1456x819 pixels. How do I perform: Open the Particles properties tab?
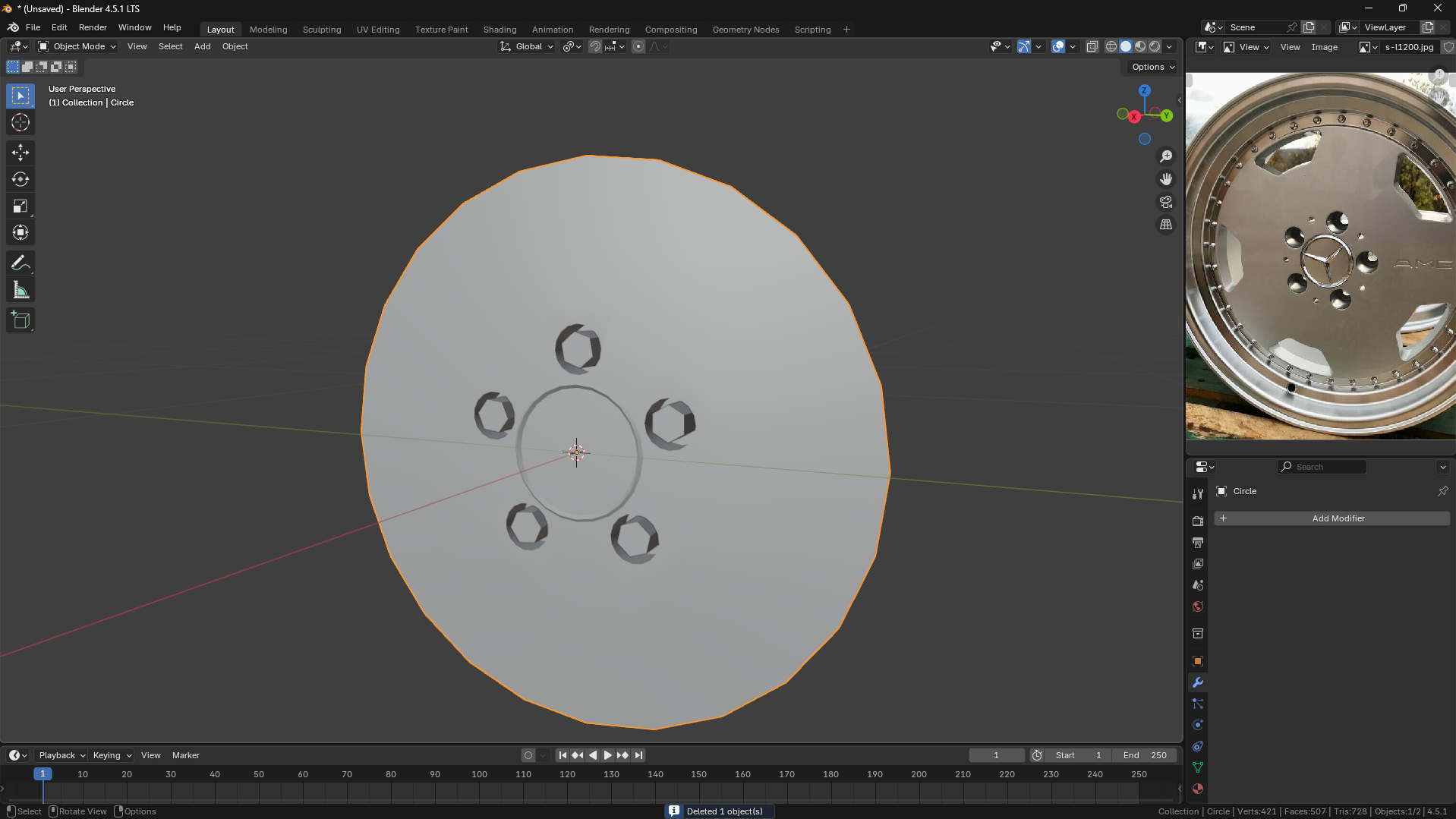(1198, 704)
